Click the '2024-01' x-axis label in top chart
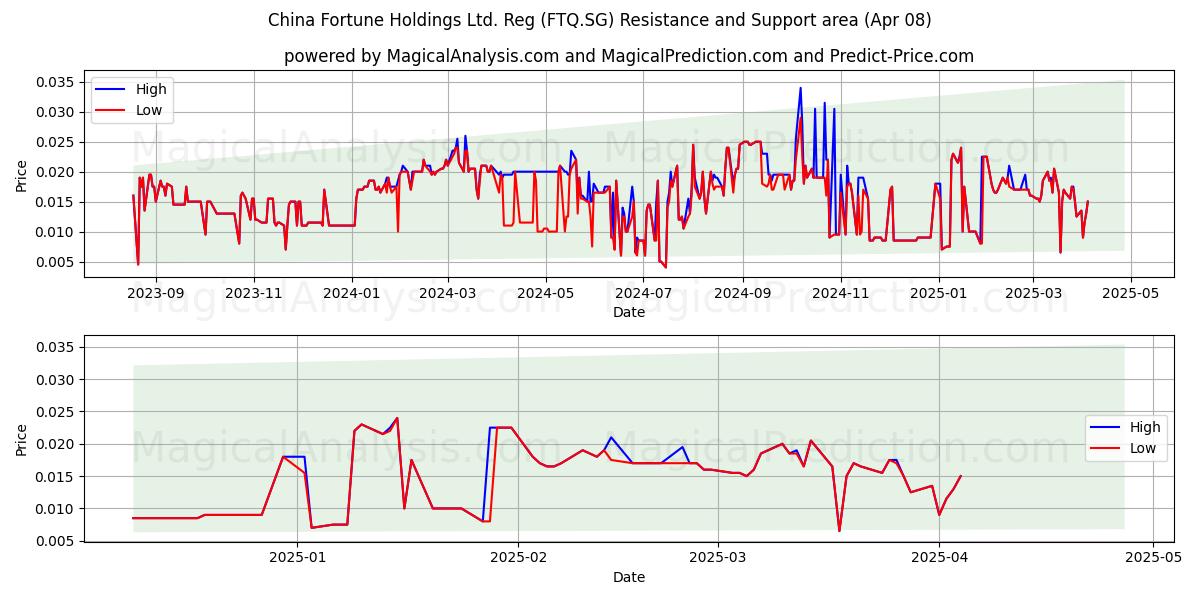Image resolution: width=1200 pixels, height=600 pixels. 351,295
